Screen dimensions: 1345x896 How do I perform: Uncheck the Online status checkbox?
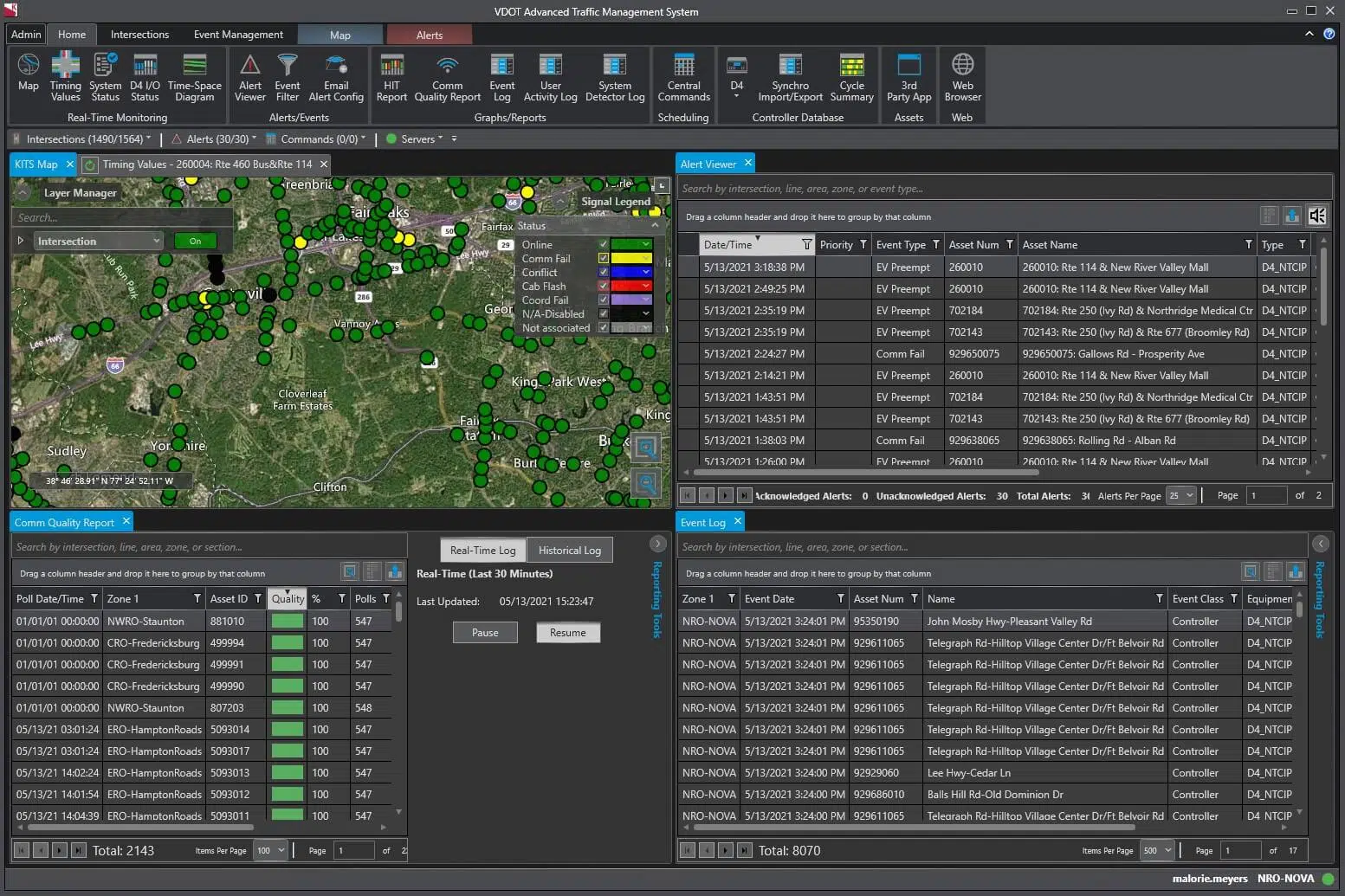604,245
